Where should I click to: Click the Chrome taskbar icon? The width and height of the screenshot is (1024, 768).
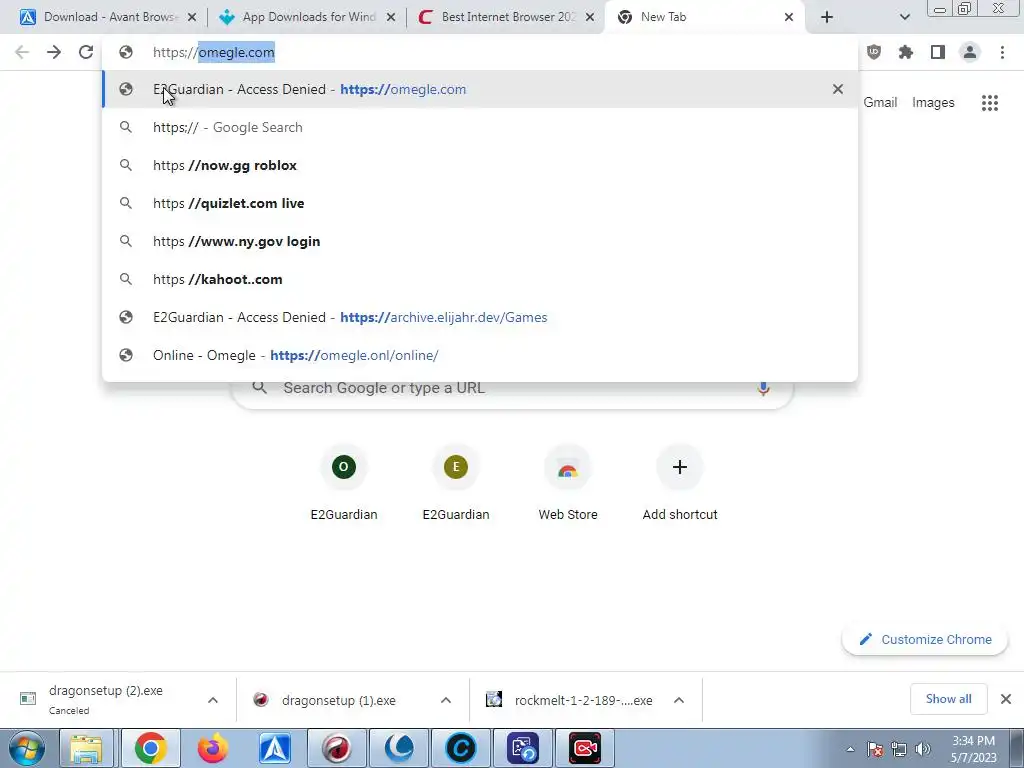coord(150,748)
